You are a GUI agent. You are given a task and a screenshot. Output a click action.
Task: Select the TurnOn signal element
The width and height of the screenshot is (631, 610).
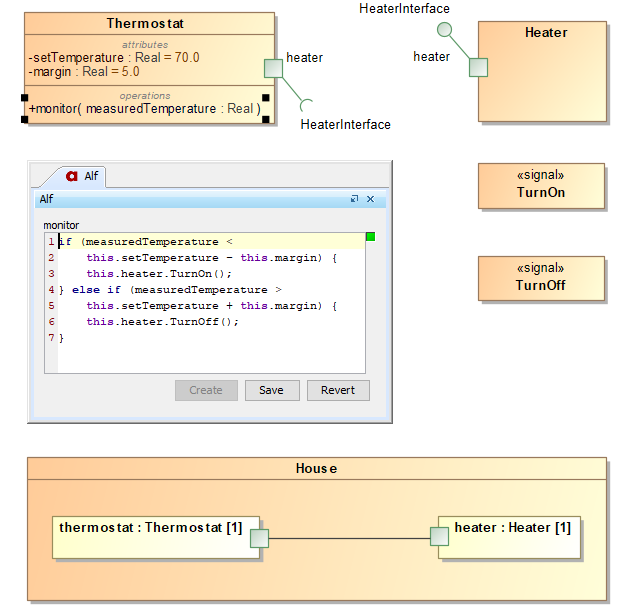click(x=541, y=185)
